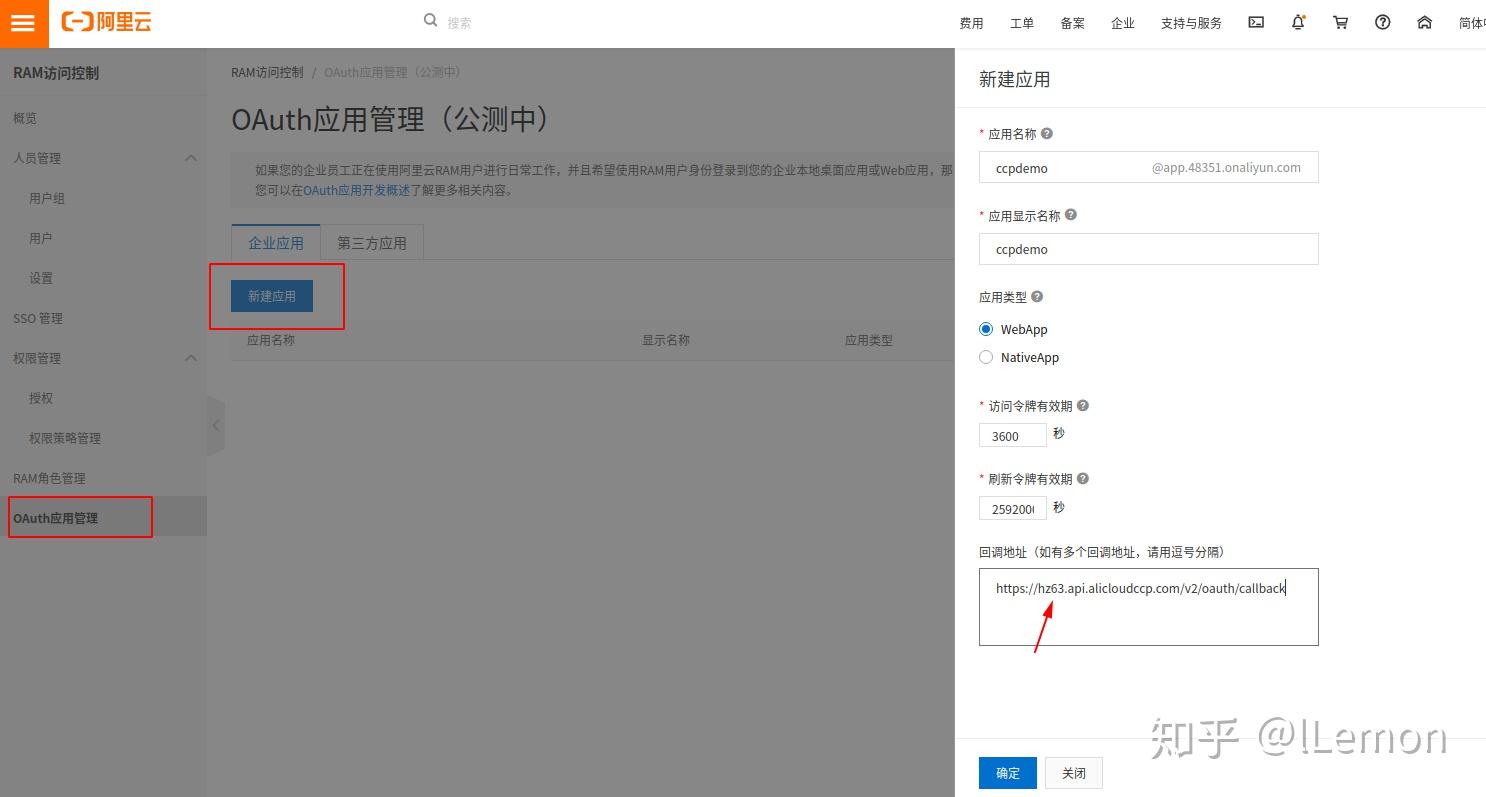Open the 简体中文 language dropdown
The height and width of the screenshot is (797, 1486).
coord(1471,23)
